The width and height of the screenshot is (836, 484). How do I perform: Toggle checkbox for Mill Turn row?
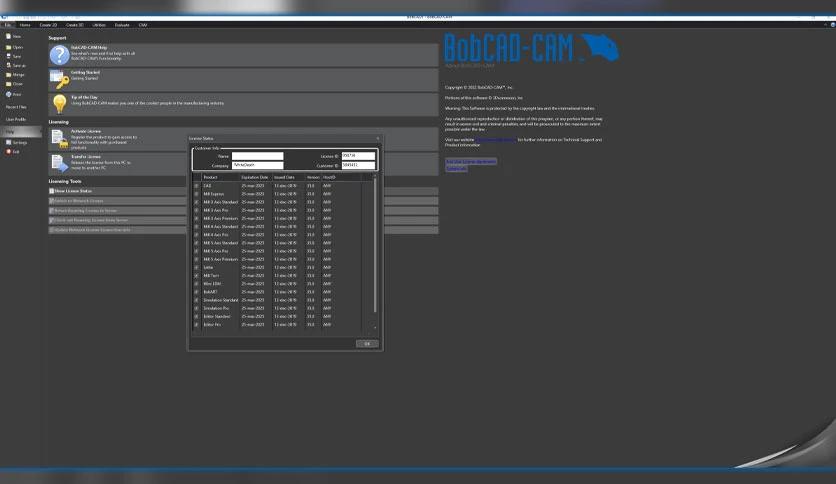(x=196, y=276)
